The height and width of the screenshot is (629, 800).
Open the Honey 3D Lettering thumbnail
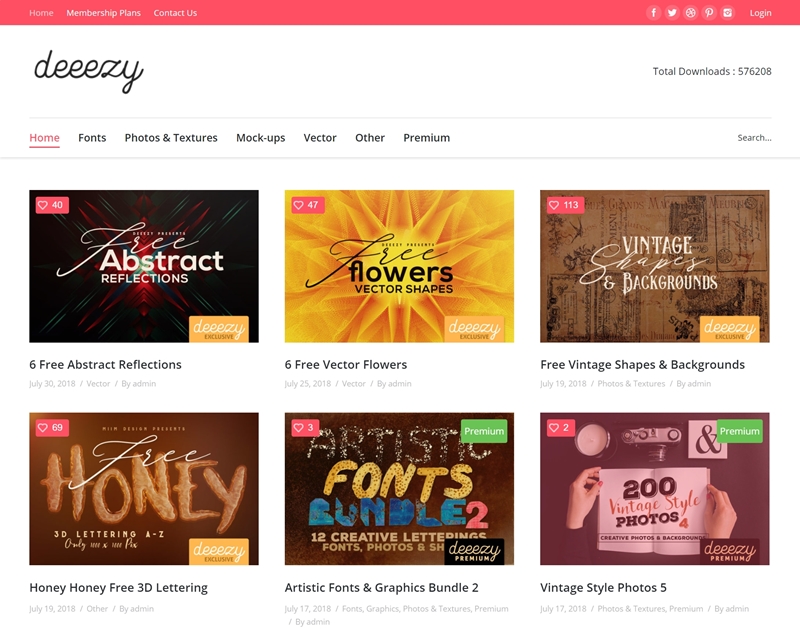point(144,489)
